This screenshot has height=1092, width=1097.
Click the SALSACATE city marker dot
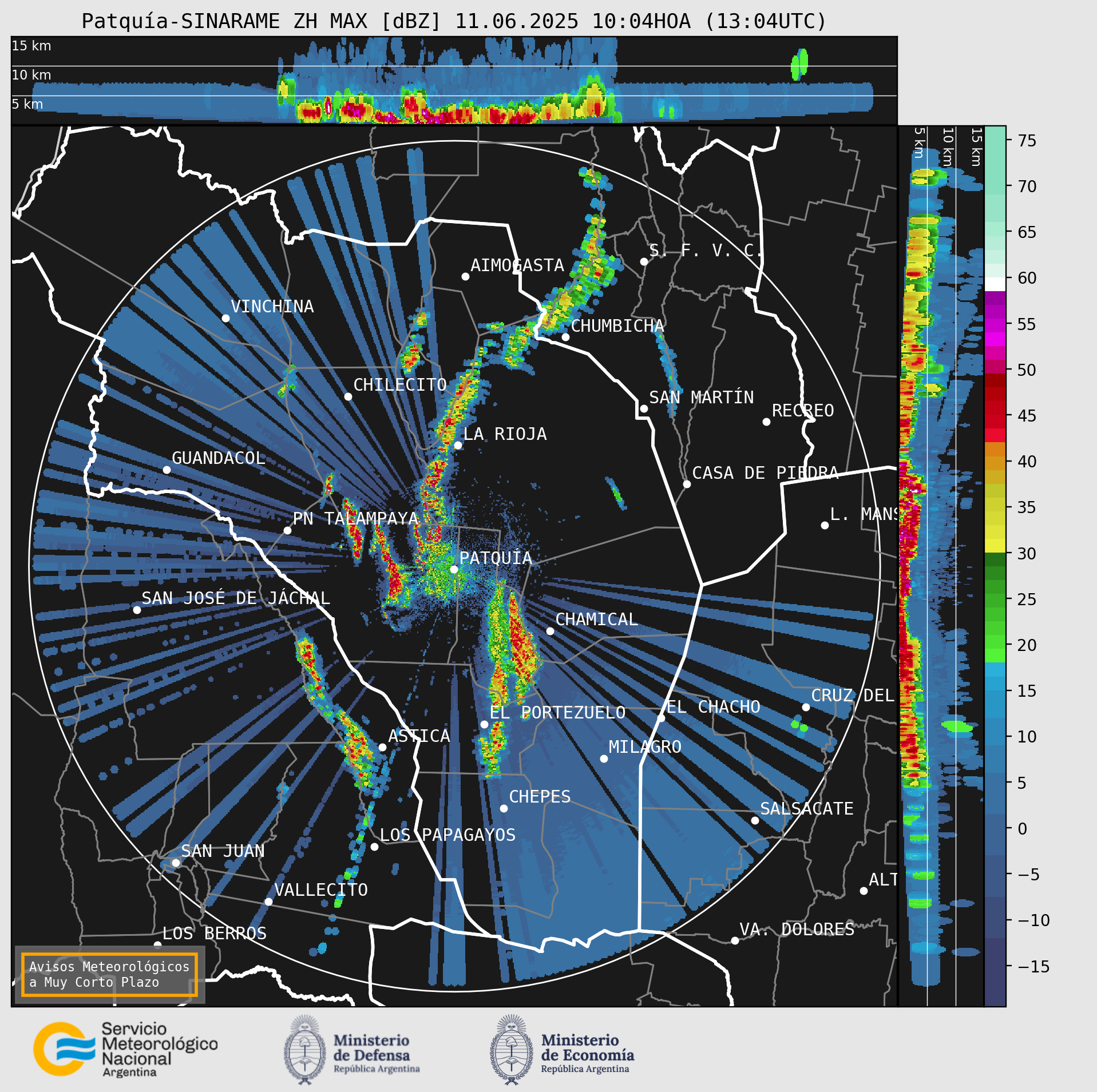(x=755, y=820)
